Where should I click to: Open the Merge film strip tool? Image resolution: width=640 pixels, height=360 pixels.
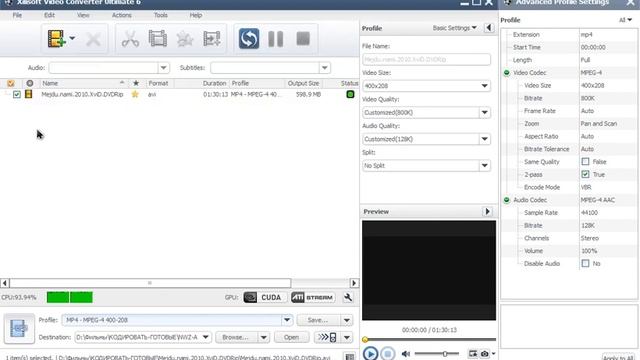[x=158, y=39]
